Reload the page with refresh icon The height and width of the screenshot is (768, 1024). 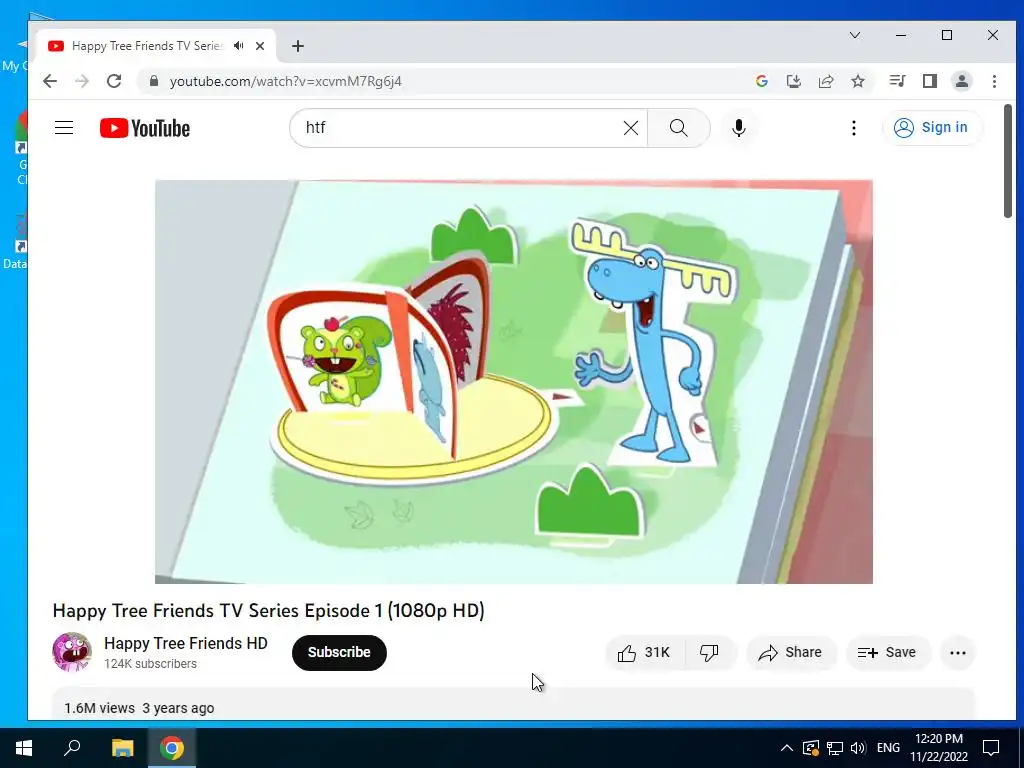pos(114,81)
